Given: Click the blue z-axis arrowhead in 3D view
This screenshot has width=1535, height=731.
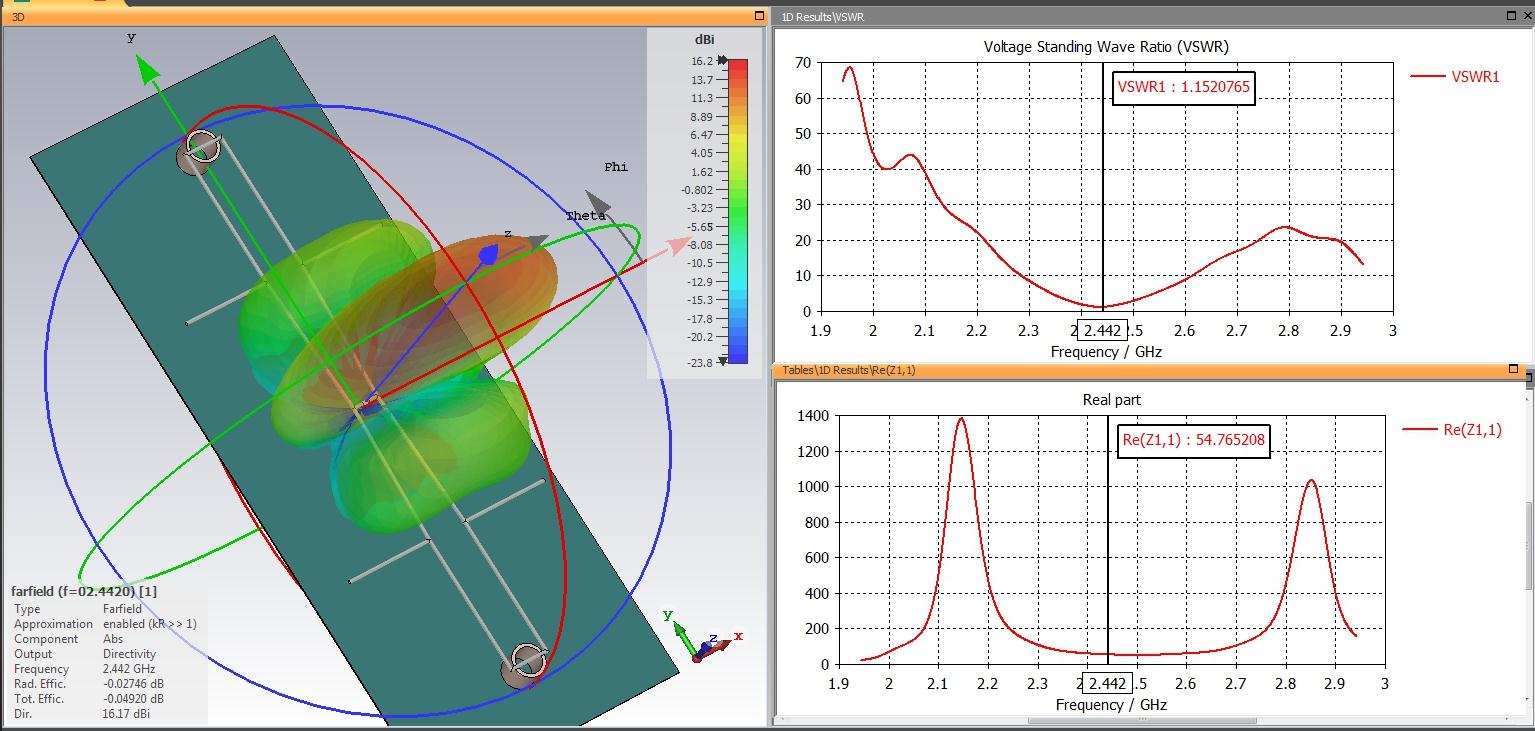Looking at the screenshot, I should 489,255.
